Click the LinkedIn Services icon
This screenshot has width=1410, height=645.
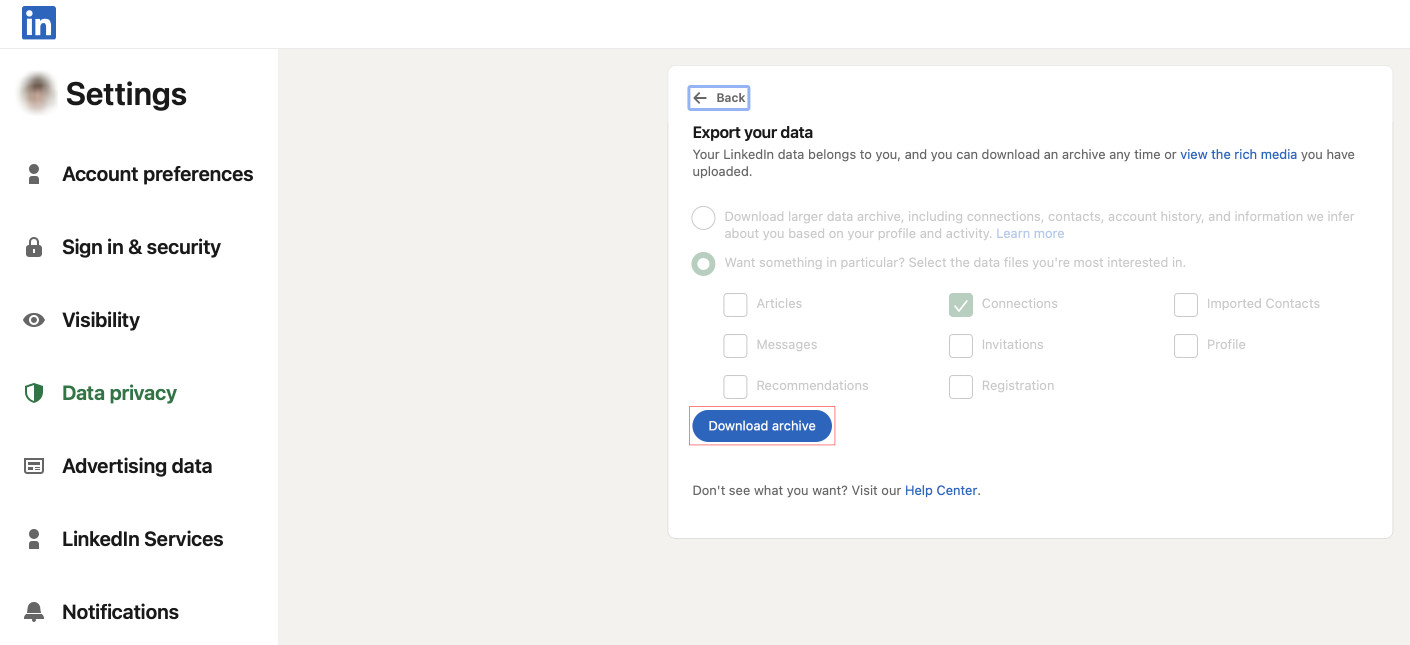[34, 538]
